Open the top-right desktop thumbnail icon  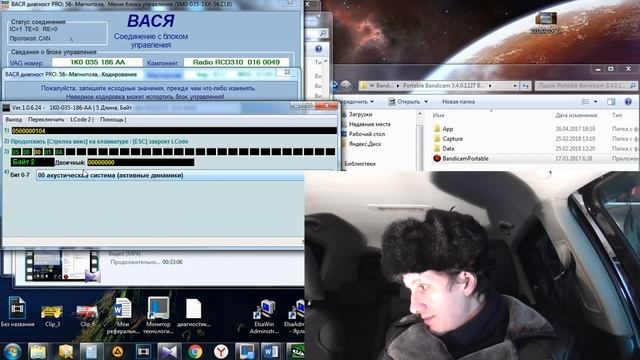(x=545, y=23)
